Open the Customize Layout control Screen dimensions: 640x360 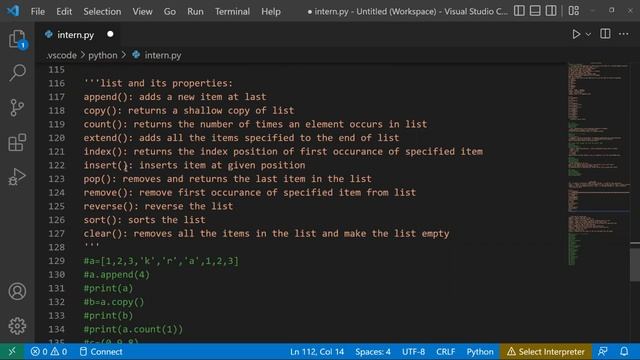click(574, 11)
